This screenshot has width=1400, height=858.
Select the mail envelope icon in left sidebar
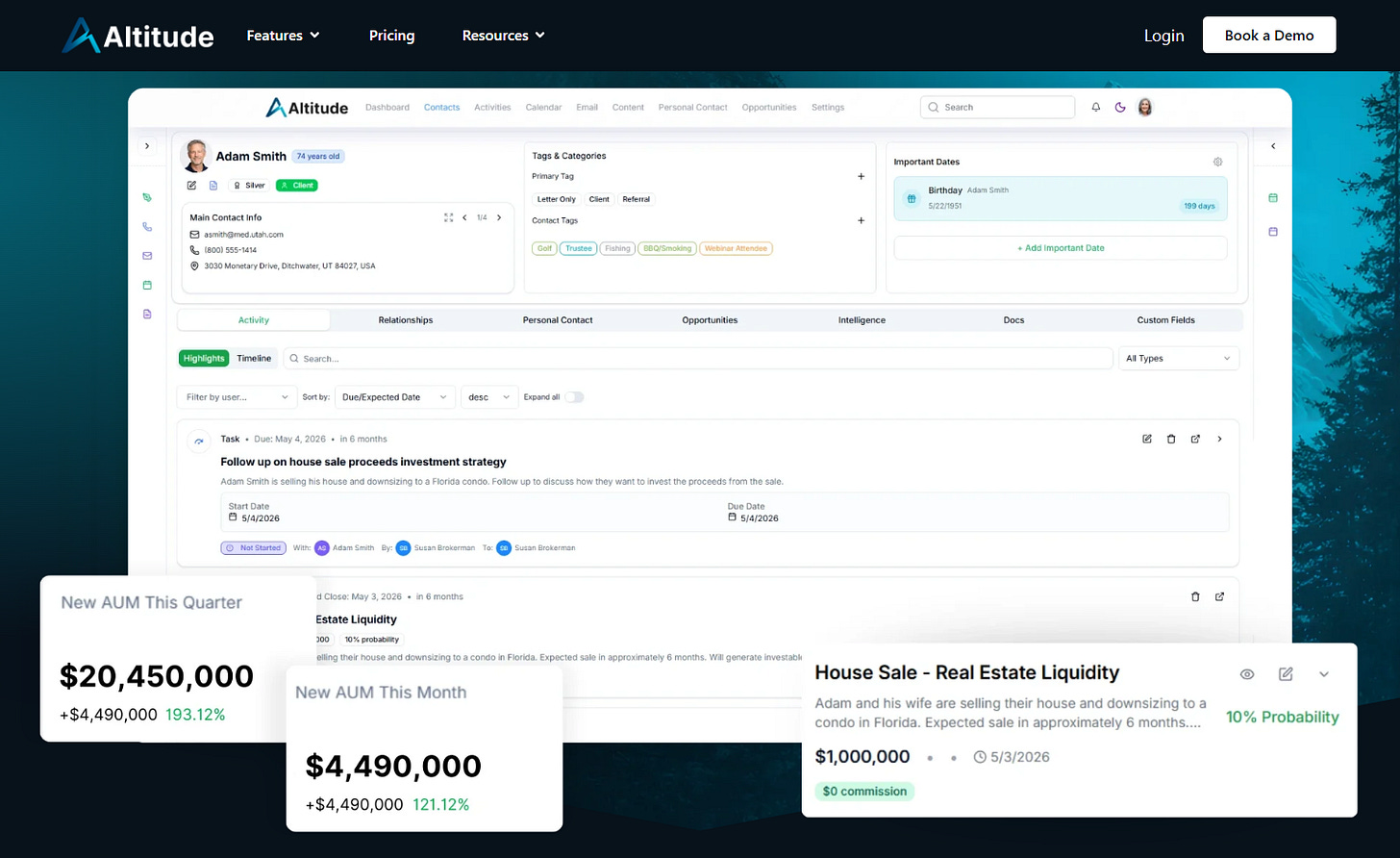point(147,256)
